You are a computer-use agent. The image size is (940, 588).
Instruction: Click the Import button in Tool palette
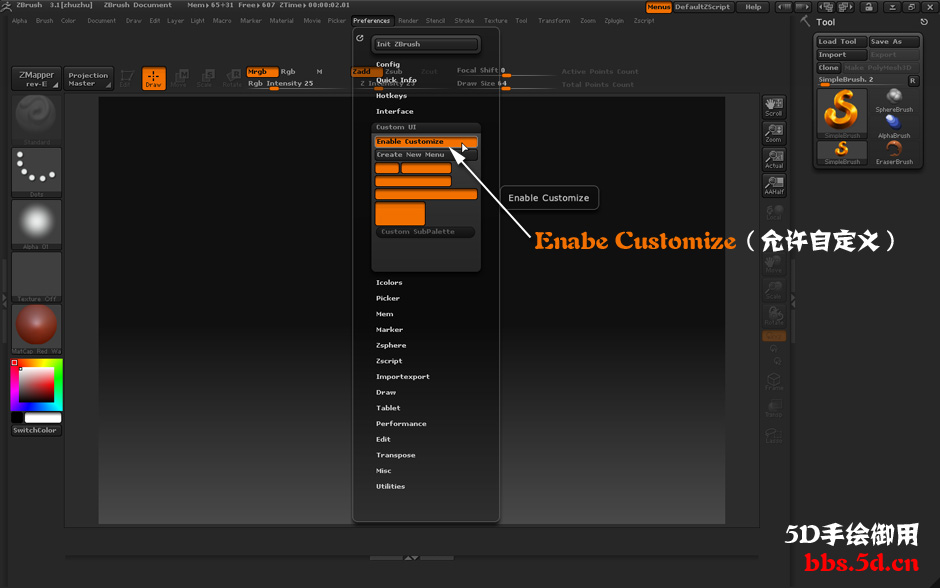(842, 55)
